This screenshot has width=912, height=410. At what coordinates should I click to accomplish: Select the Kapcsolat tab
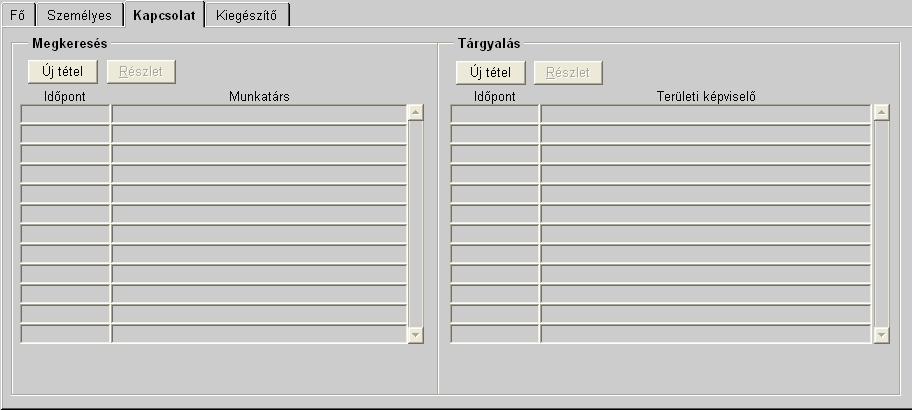click(164, 15)
